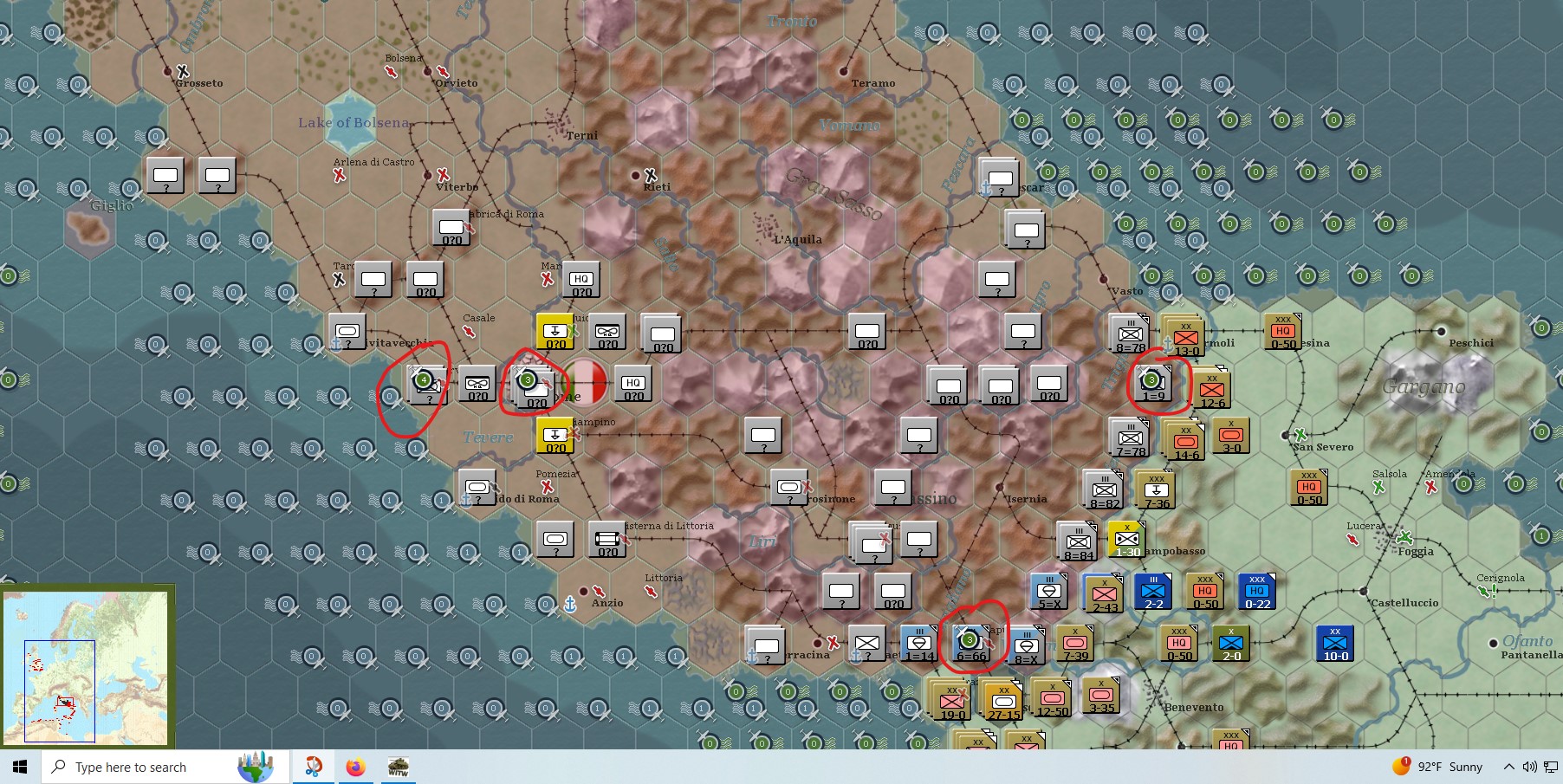1563x784 pixels.
Task: Expand the hidden system tray icons chevron
Action: (1508, 767)
